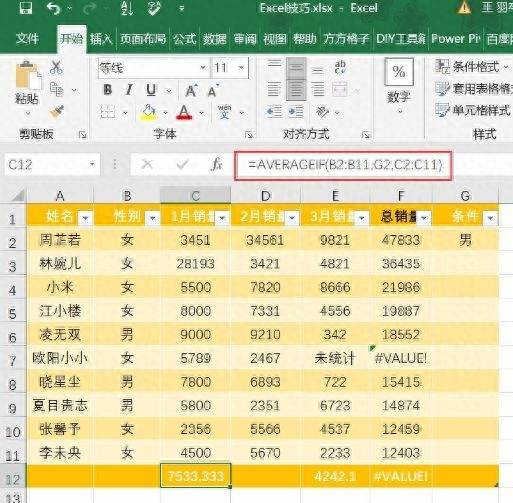Click the red font color swatch button
This screenshot has height=503, width=513.
pyautogui.click(x=184, y=113)
